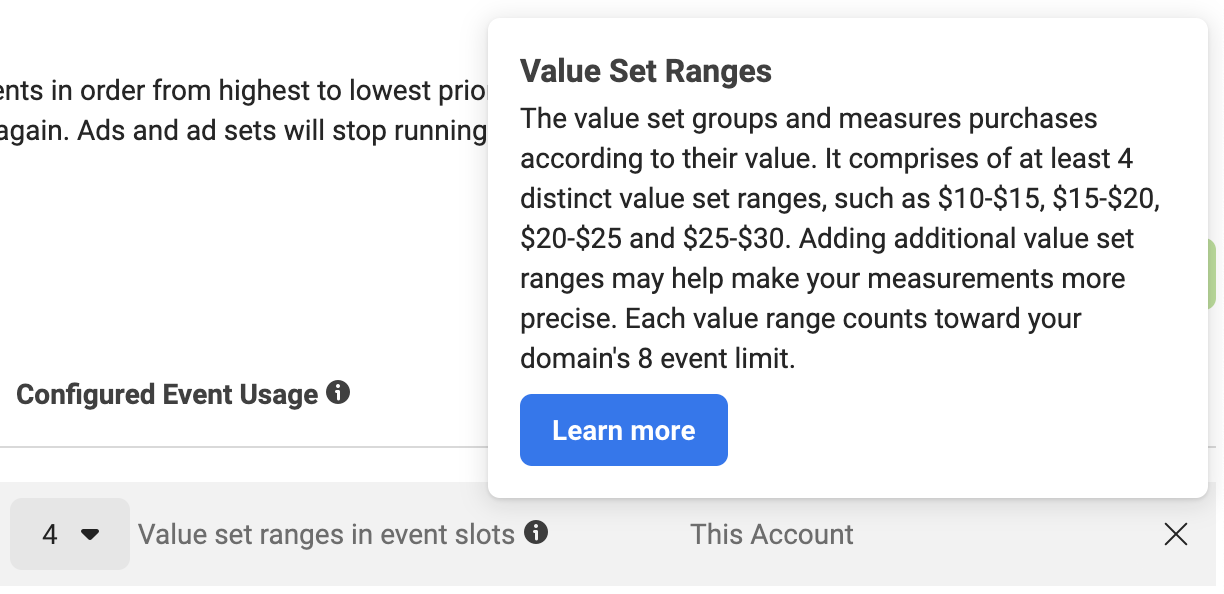Click gray row background between label and This Account
The width and height of the screenshot is (1224, 594).
point(618,535)
